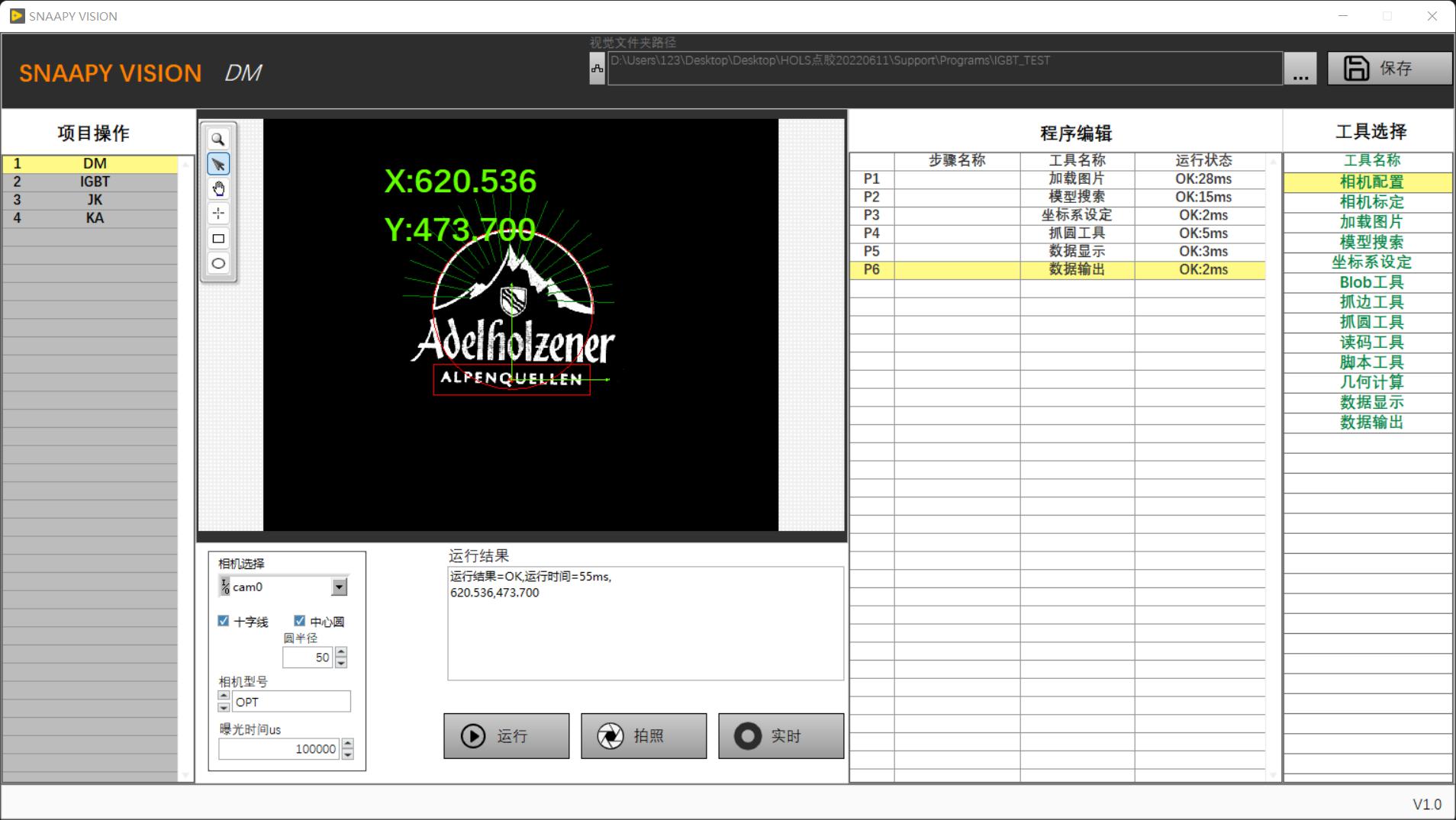Select step P3 坐标系设定 row
Screen dimensions: 1456x820
1058,215
